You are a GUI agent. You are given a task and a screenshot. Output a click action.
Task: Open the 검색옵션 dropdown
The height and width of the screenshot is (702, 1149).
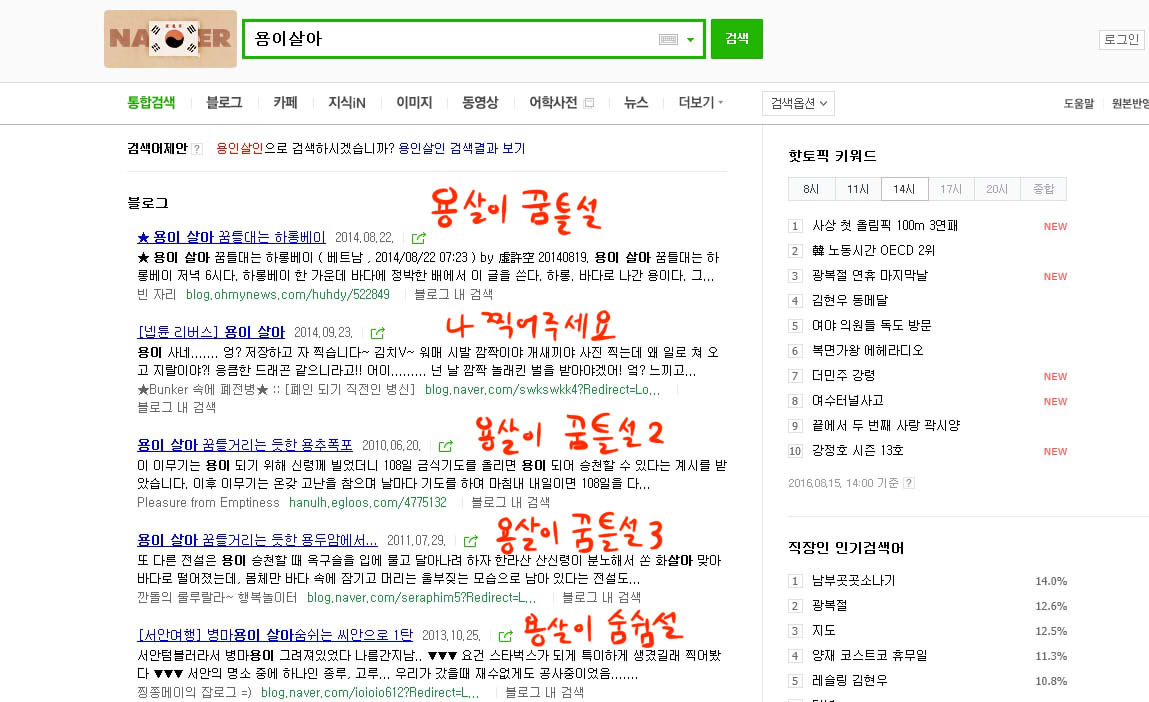pyautogui.click(x=797, y=103)
